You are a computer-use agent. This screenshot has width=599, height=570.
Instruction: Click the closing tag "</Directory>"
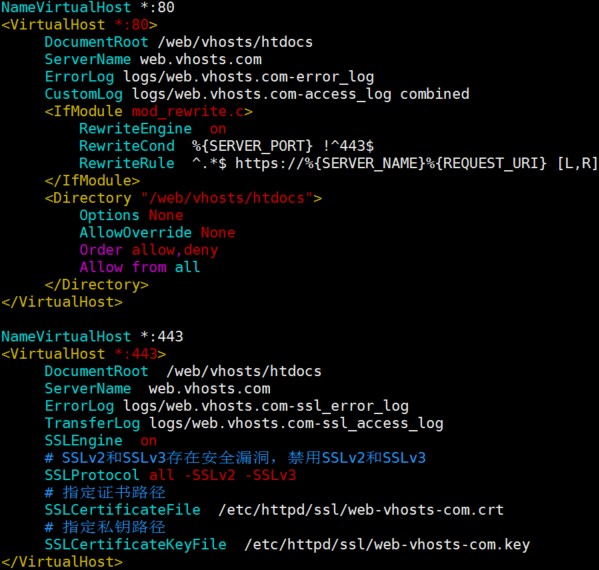pyautogui.click(x=96, y=285)
